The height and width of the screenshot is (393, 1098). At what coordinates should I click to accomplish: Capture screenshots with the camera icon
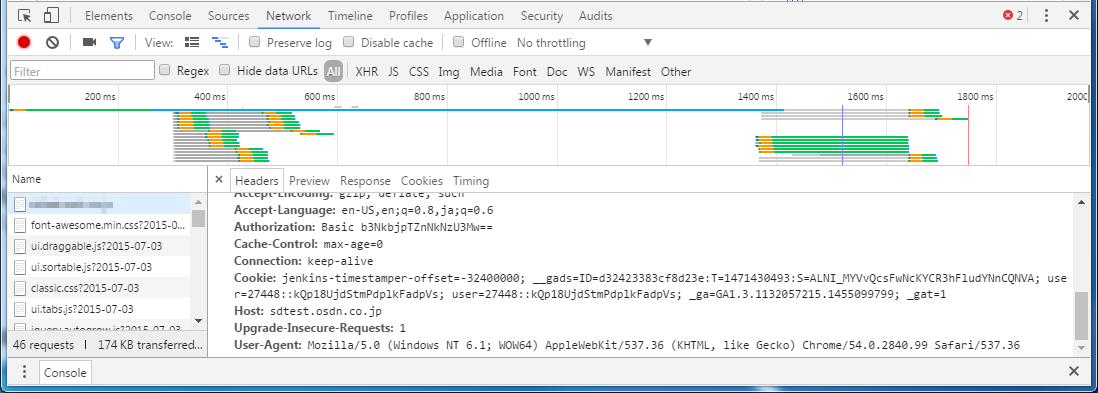[89, 43]
